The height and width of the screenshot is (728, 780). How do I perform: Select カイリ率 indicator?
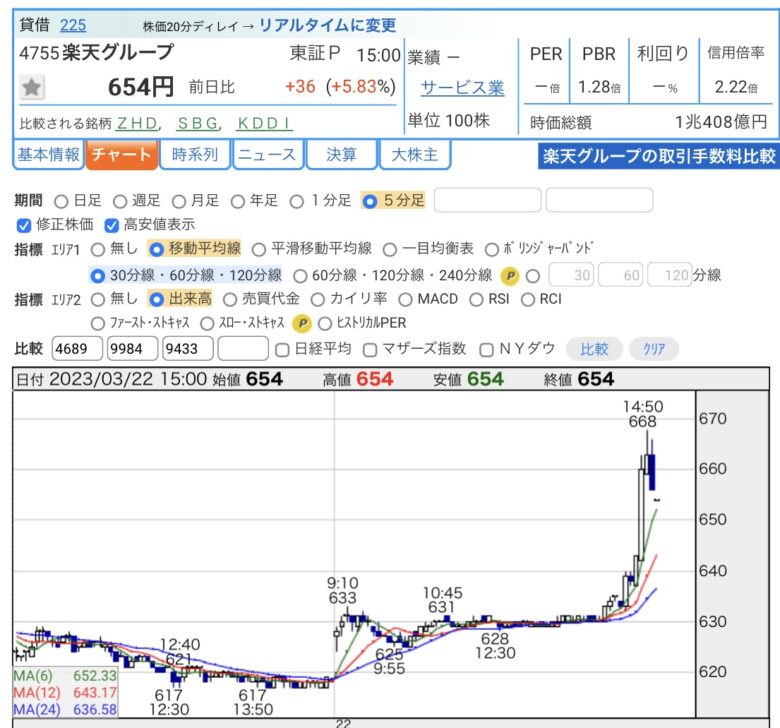click(317, 300)
